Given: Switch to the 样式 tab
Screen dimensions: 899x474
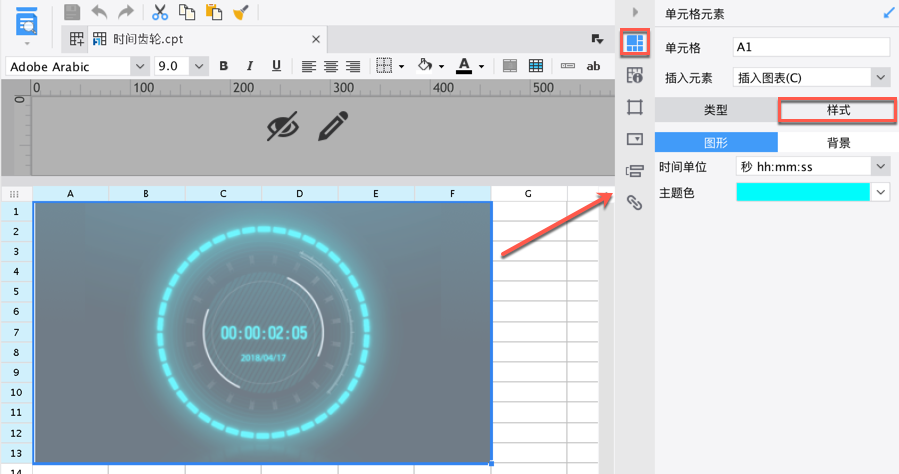Looking at the screenshot, I should click(x=838, y=110).
